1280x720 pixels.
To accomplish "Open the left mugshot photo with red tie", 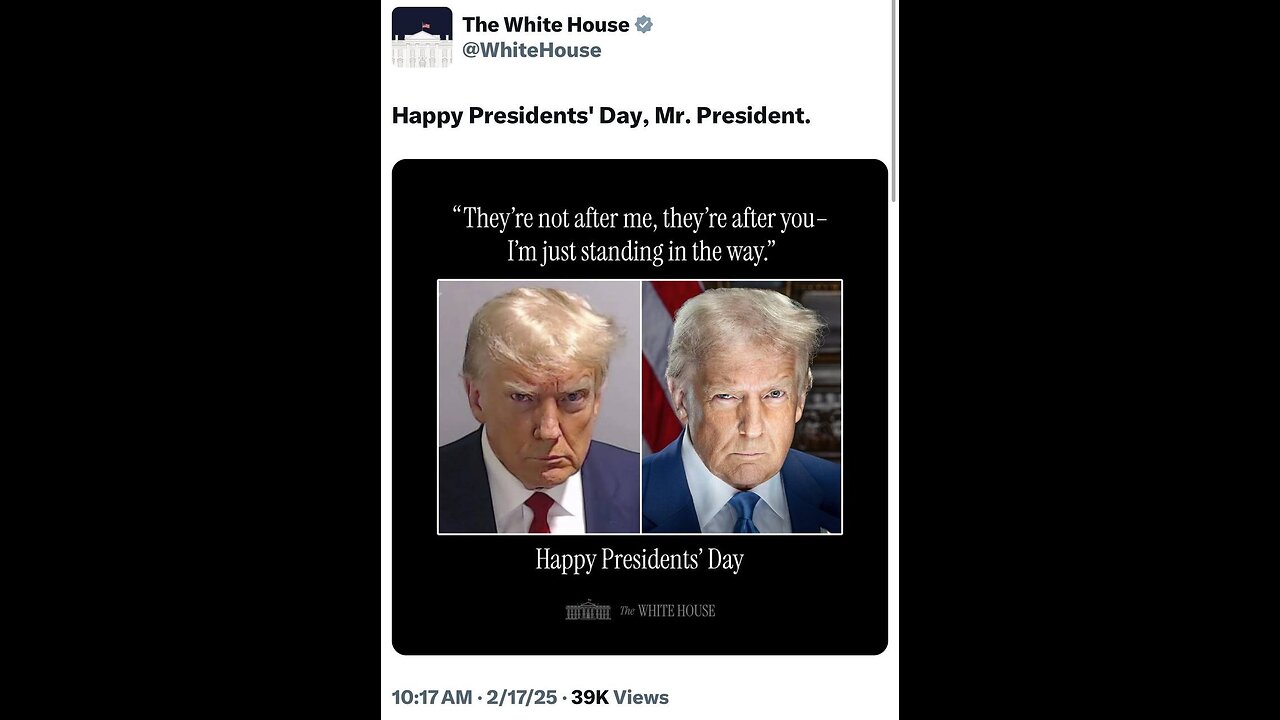I will tap(539, 407).
